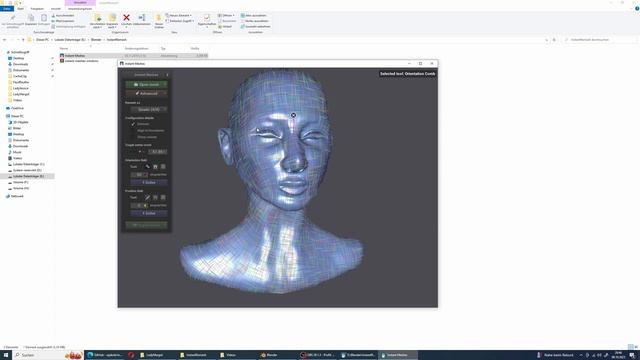This screenshot has width=640, height=360.
Task: Click Nichts auswählen in ribbon
Action: [x=255, y=21]
